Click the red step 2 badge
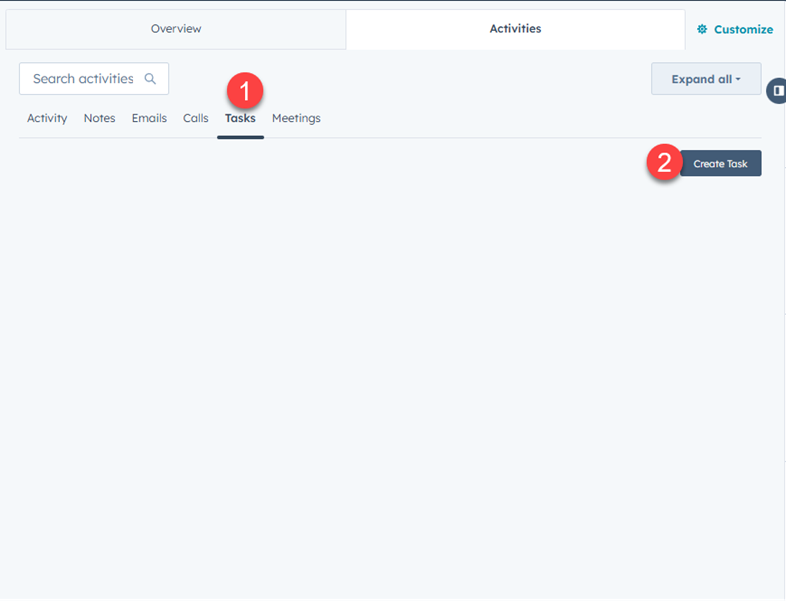Viewport: 786px width, 603px height. [x=664, y=163]
